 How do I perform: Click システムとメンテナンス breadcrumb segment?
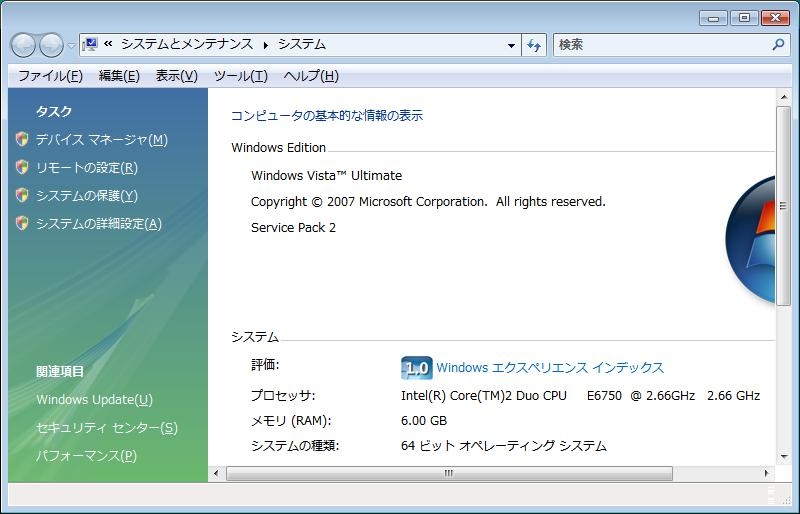(187, 44)
